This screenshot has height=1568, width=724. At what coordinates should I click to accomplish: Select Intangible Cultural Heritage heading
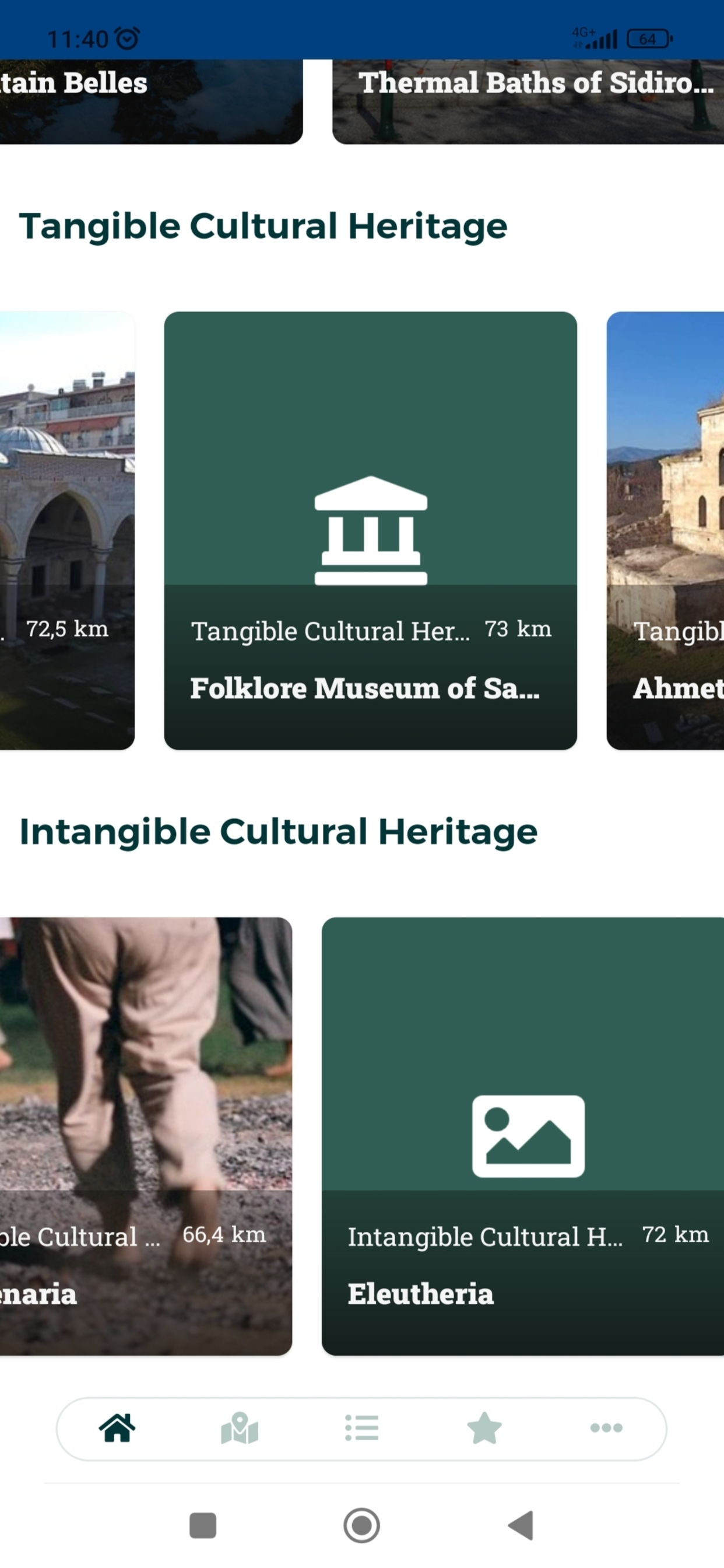(x=278, y=832)
